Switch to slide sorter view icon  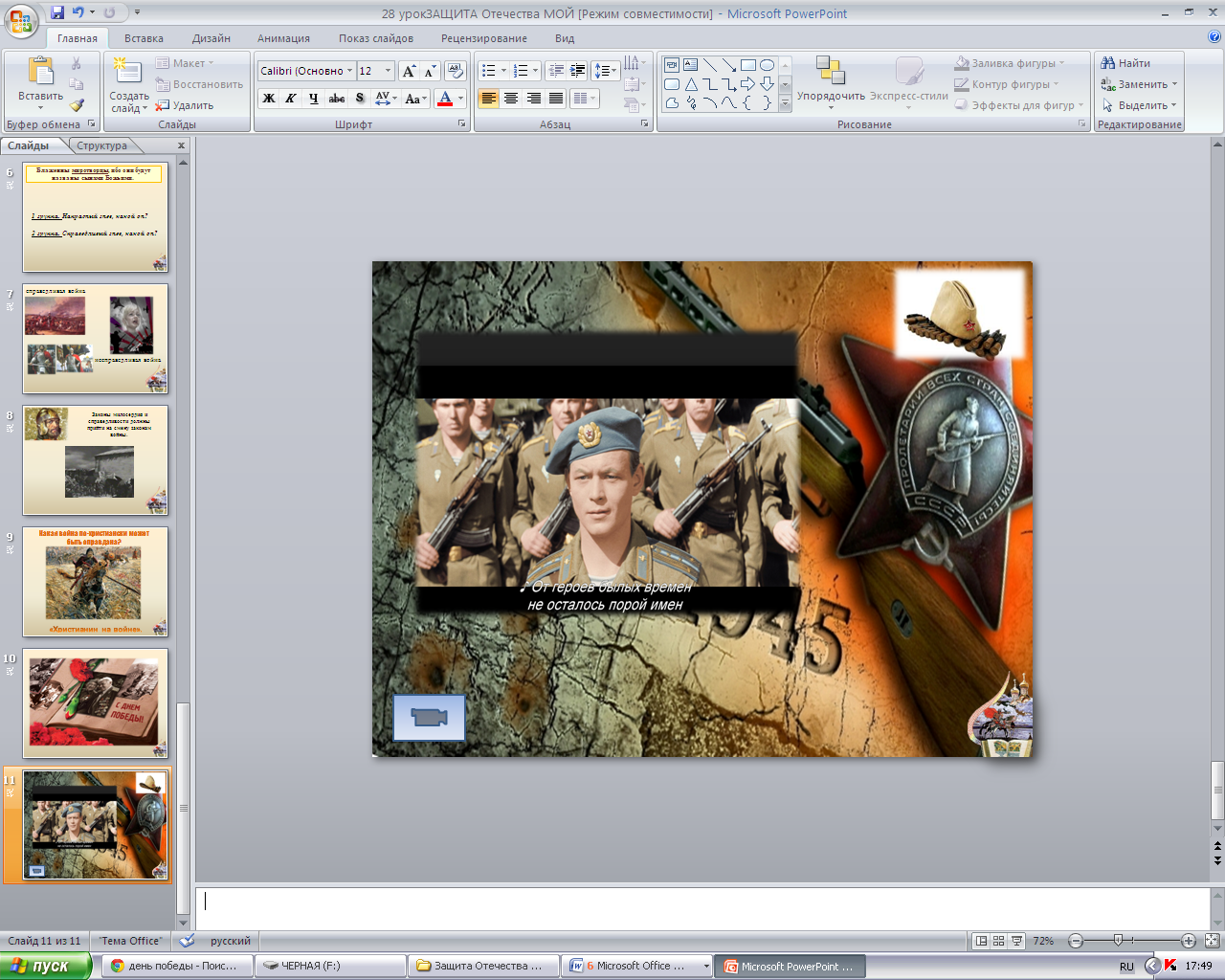coord(998,941)
